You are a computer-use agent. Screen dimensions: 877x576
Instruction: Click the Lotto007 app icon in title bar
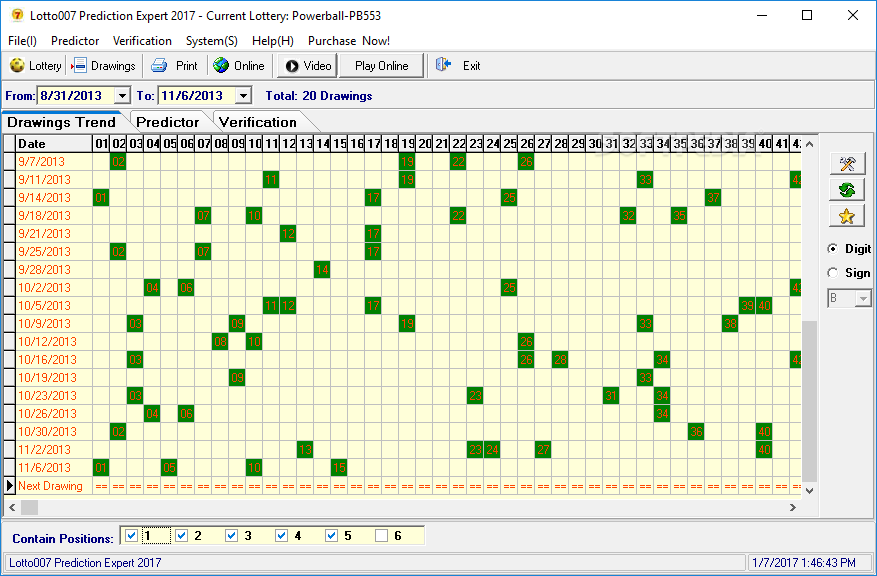point(17,15)
